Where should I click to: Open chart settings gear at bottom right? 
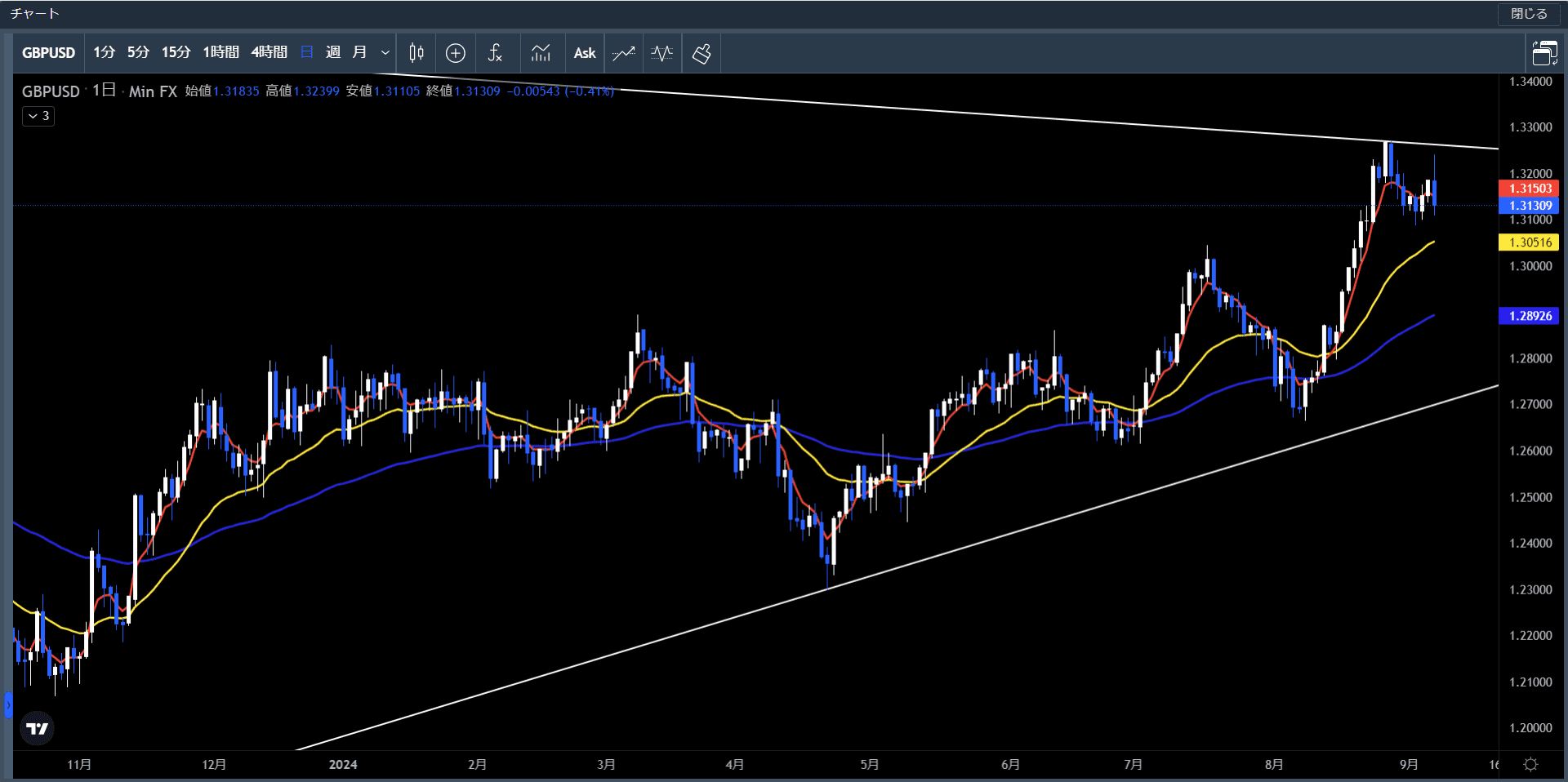point(1531,765)
